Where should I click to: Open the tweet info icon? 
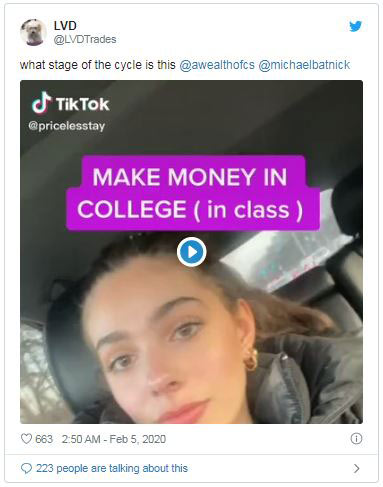click(356, 439)
